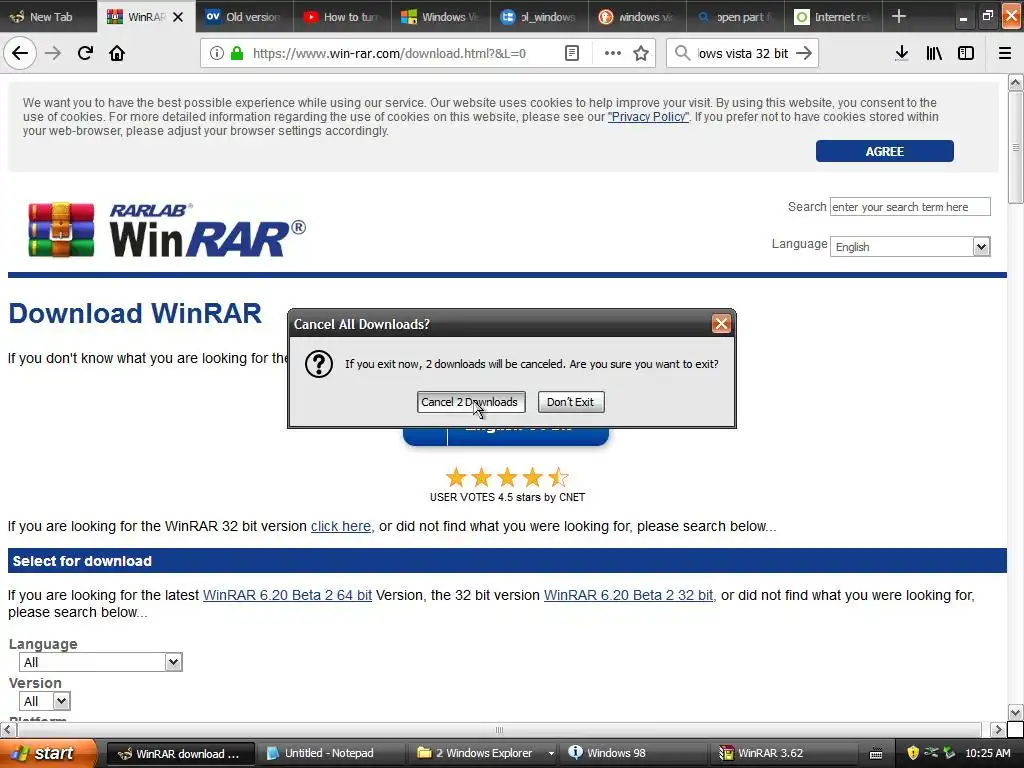Screen dimensions: 1024x768
Task: Click the site search input field
Action: click(910, 207)
